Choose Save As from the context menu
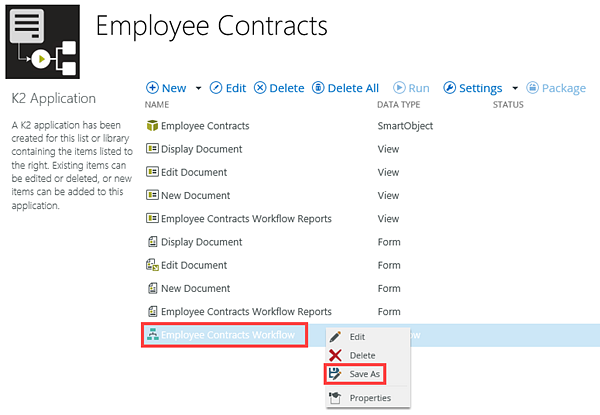The height and width of the screenshot is (415, 600). pyautogui.click(x=364, y=374)
